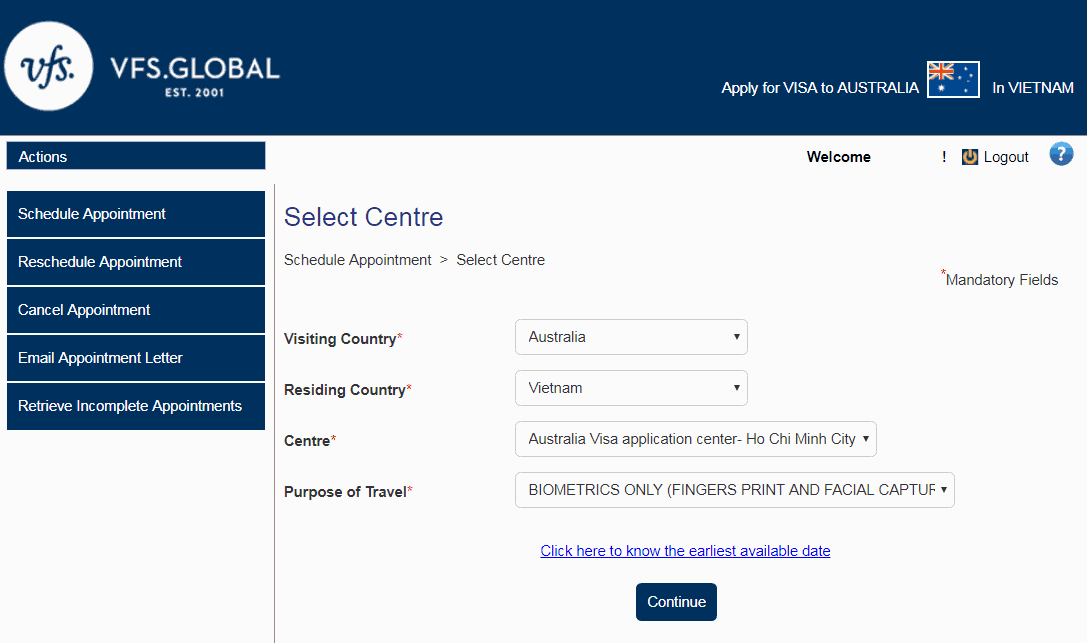Screen dimensions: 1087x643
Task: Open Reschedule Appointment in the sidebar
Action: pos(136,262)
